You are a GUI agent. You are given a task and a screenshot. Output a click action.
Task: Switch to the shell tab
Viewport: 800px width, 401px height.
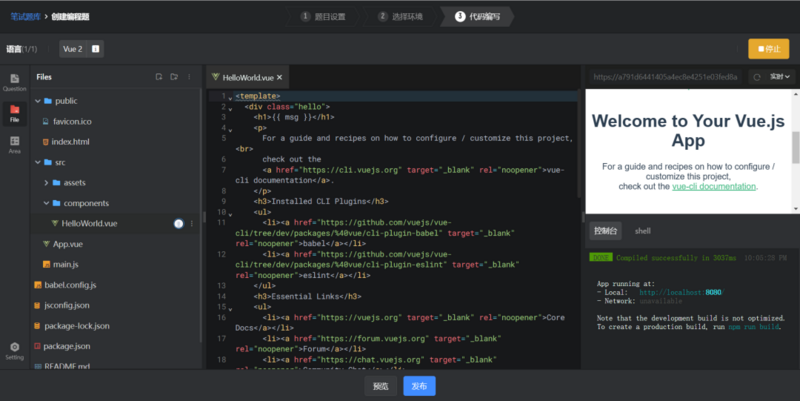pos(642,231)
